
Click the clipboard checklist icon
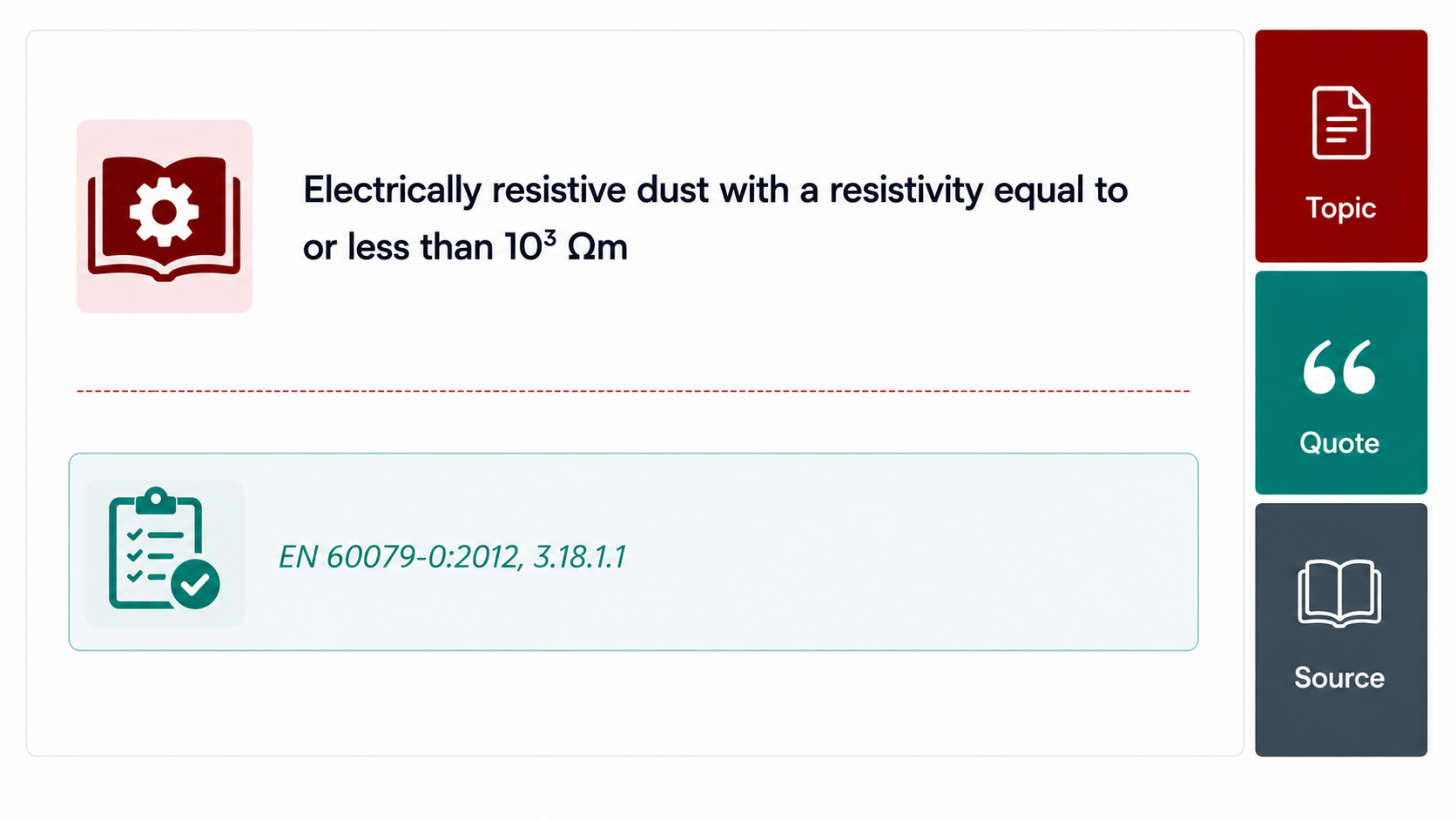163,548
